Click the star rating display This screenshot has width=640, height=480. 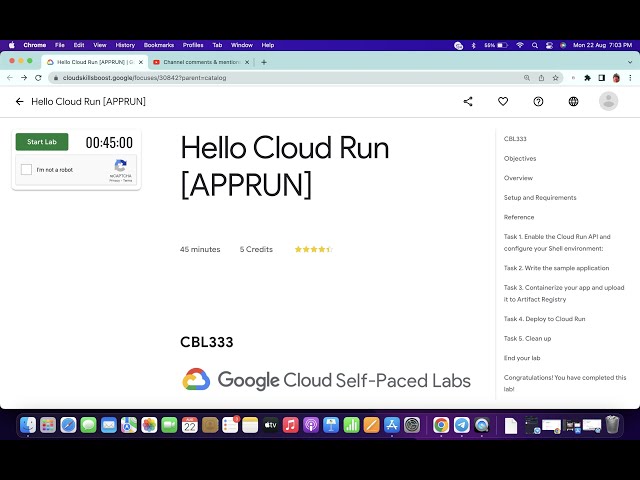point(313,249)
